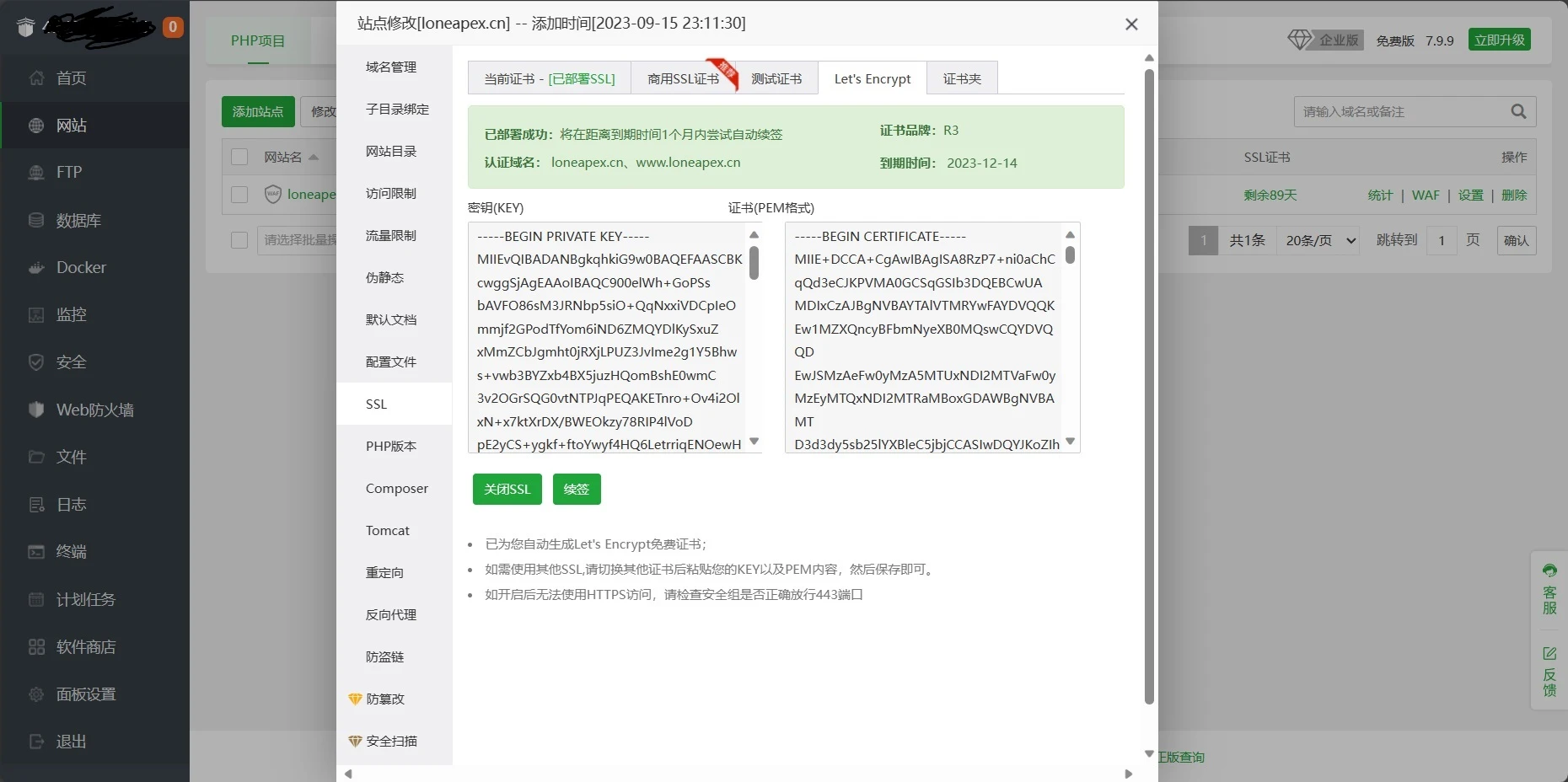This screenshot has height=782, width=1568.
Task: Open 客服 customer service icon
Action: click(x=1549, y=570)
